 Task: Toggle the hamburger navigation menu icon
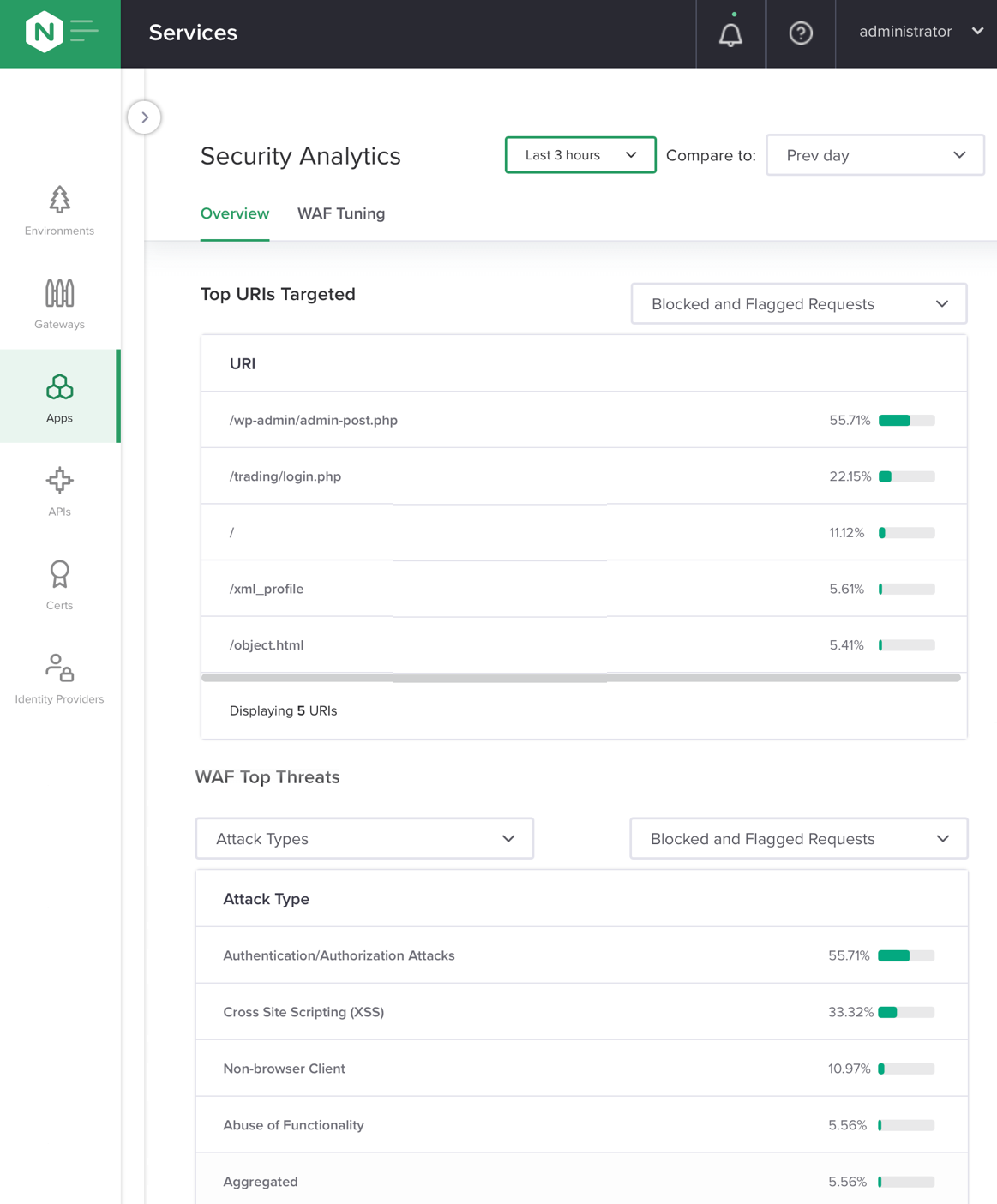pos(84,32)
